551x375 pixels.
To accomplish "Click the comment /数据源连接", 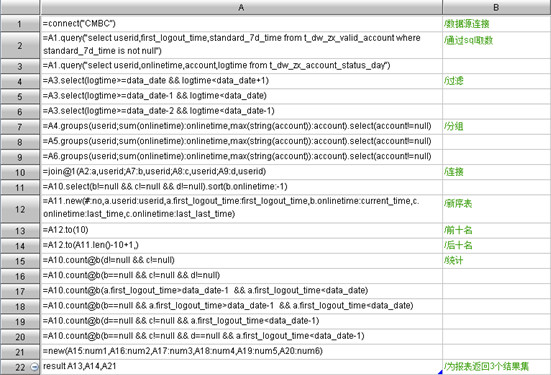I will click(467, 24).
